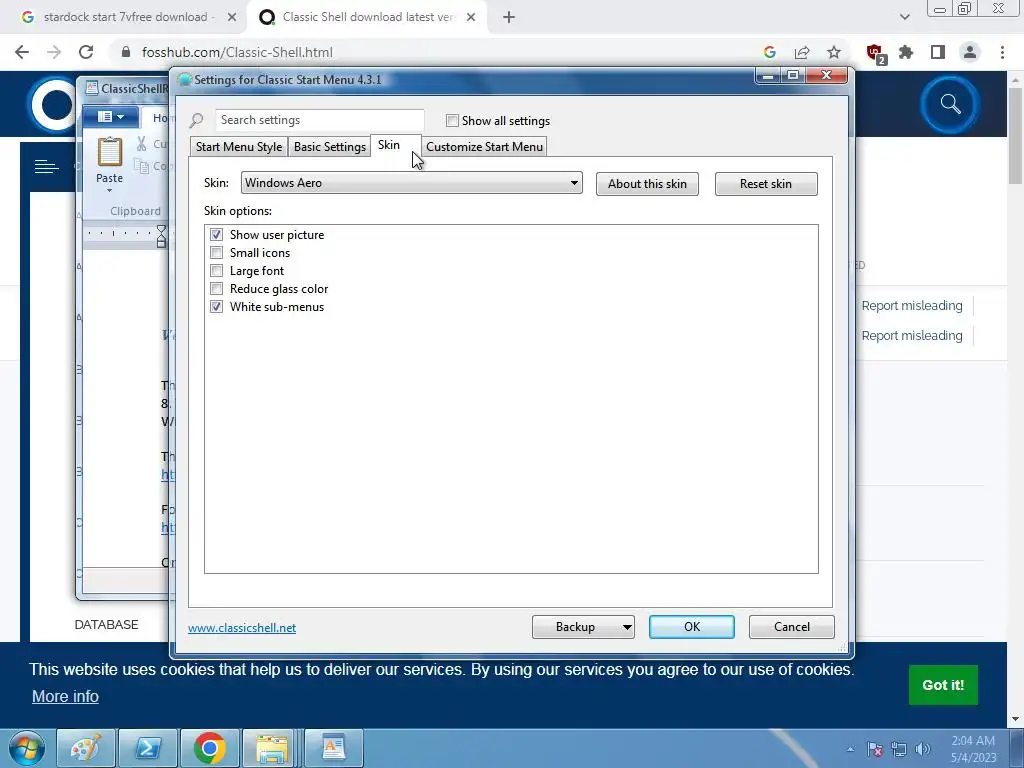Click the Chrome address bar URL

237,52
